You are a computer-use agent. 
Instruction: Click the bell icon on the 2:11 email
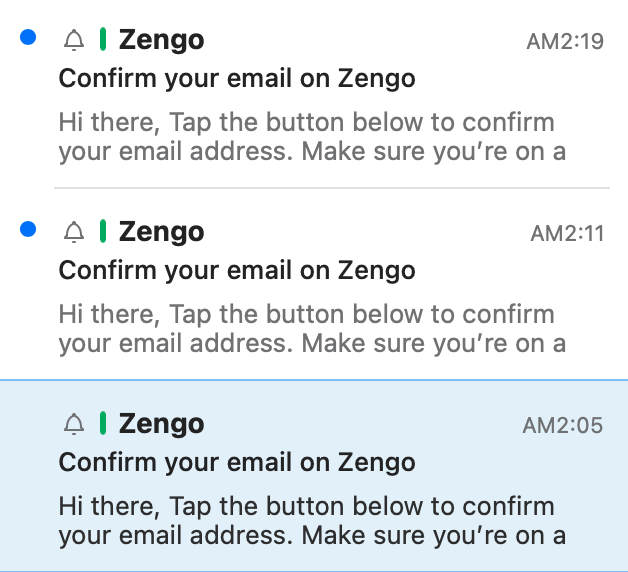pos(74,232)
